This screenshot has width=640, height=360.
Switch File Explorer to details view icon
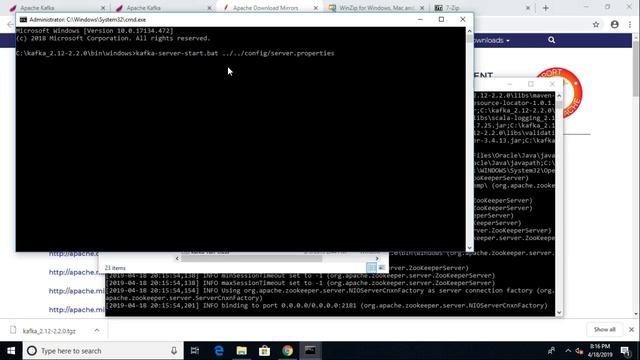click(x=371, y=268)
